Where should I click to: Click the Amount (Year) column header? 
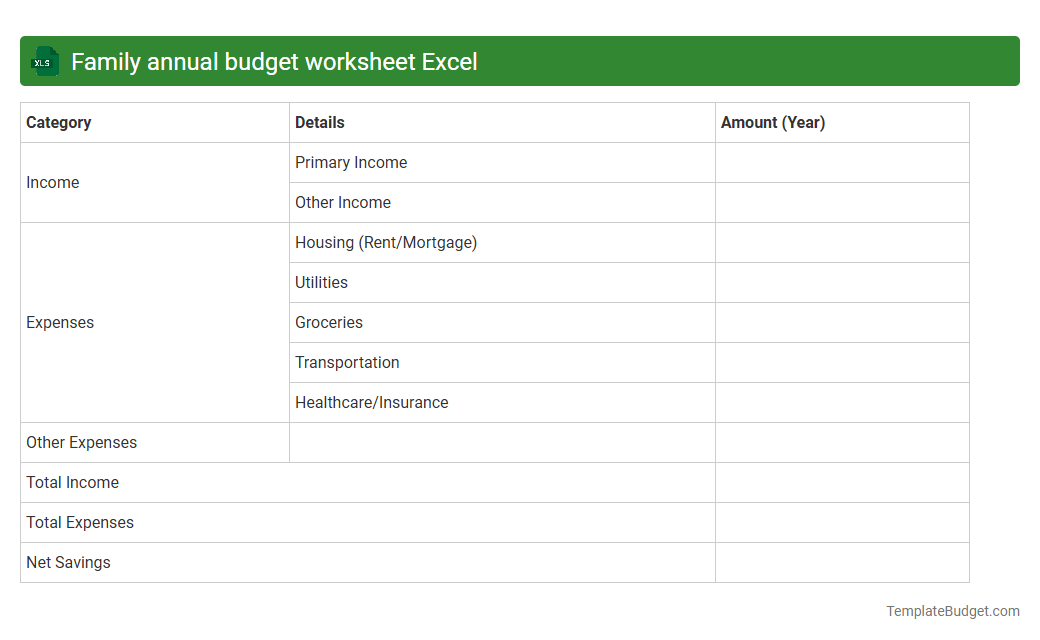(773, 122)
